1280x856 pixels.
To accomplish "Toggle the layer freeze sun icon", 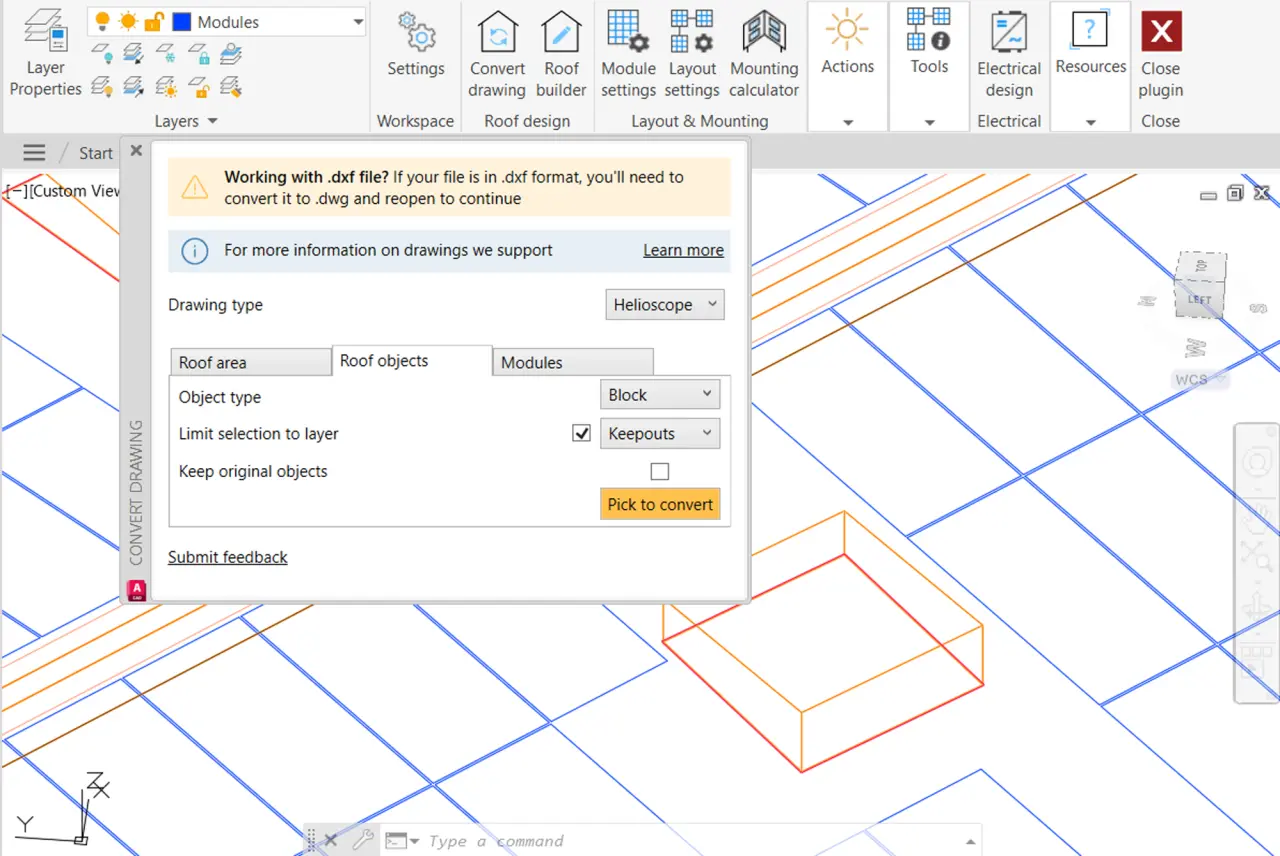I will pyautogui.click(x=128, y=21).
